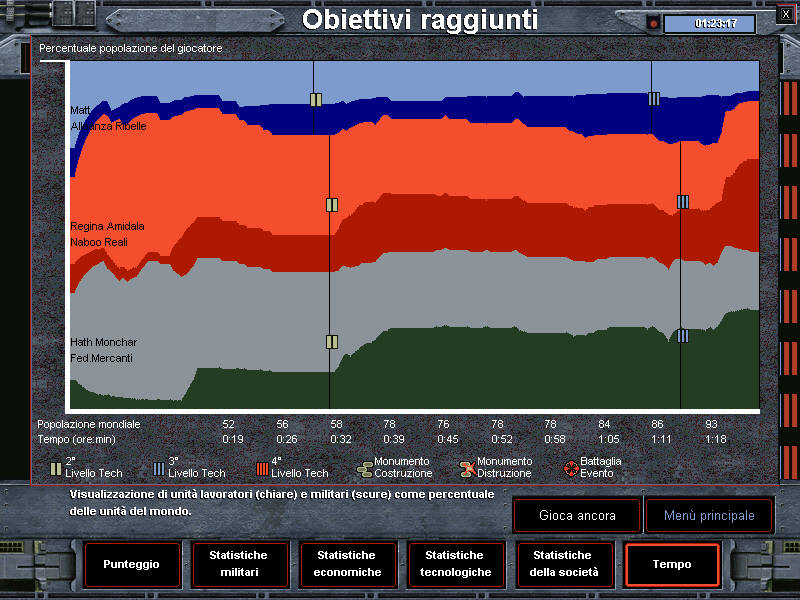Image resolution: width=800 pixels, height=600 pixels.
Task: Click the Battaglia Evento legend icon
Action: coord(571,468)
